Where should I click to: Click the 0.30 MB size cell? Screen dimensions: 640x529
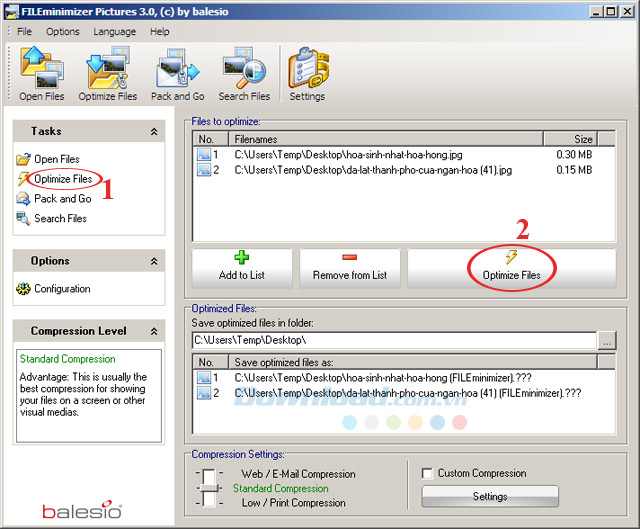click(574, 155)
